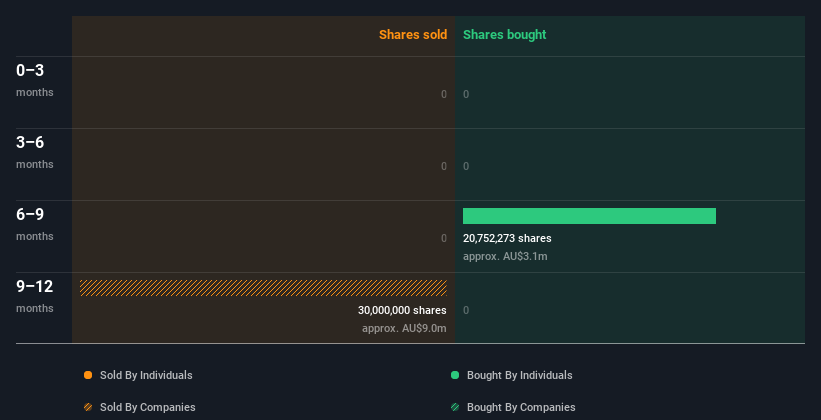Select the hatched orange bar for 9–12 months sold

click(263, 288)
